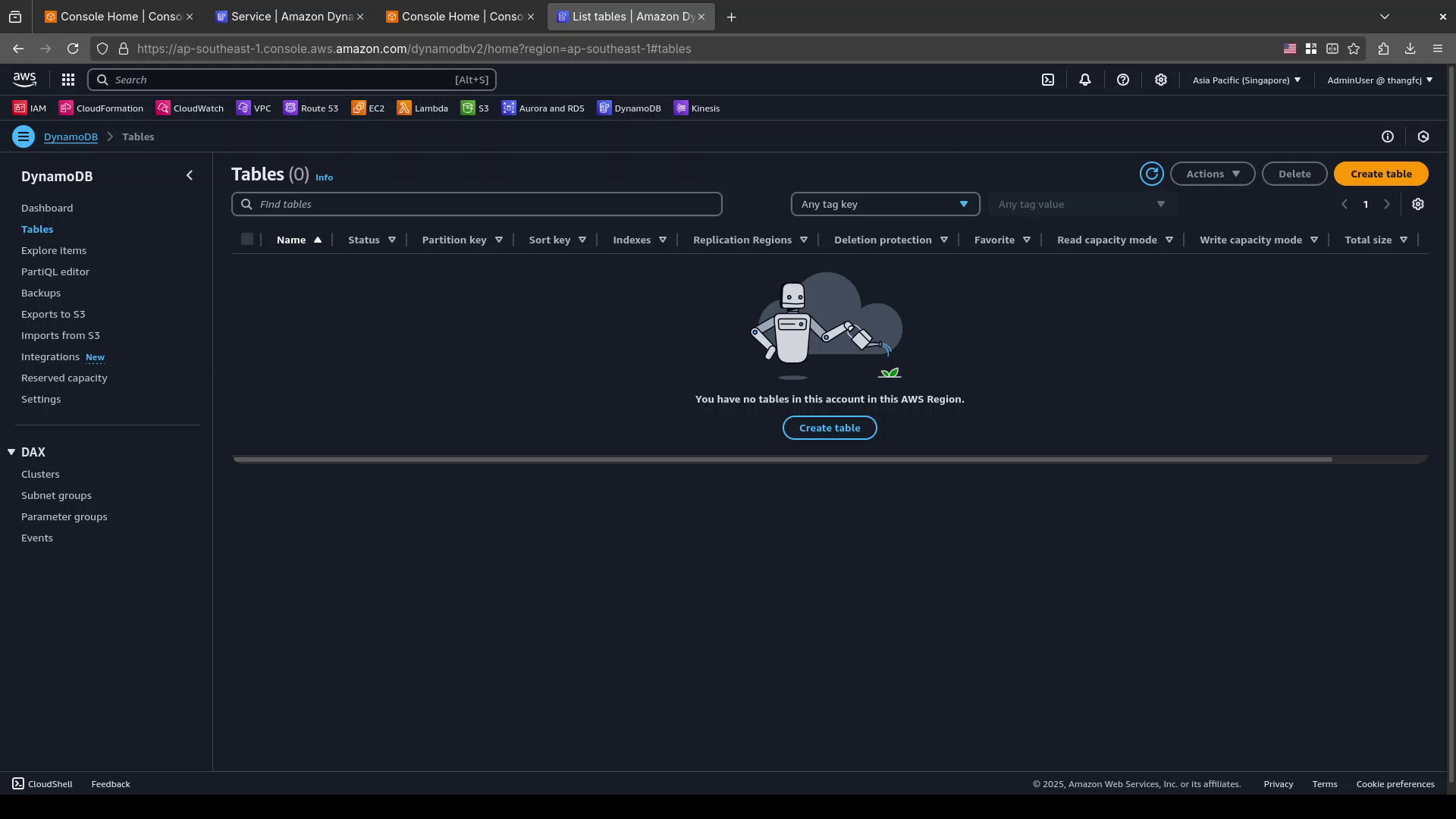Refresh the tables list
This screenshot has height=819, width=1456.
pyautogui.click(x=1152, y=174)
